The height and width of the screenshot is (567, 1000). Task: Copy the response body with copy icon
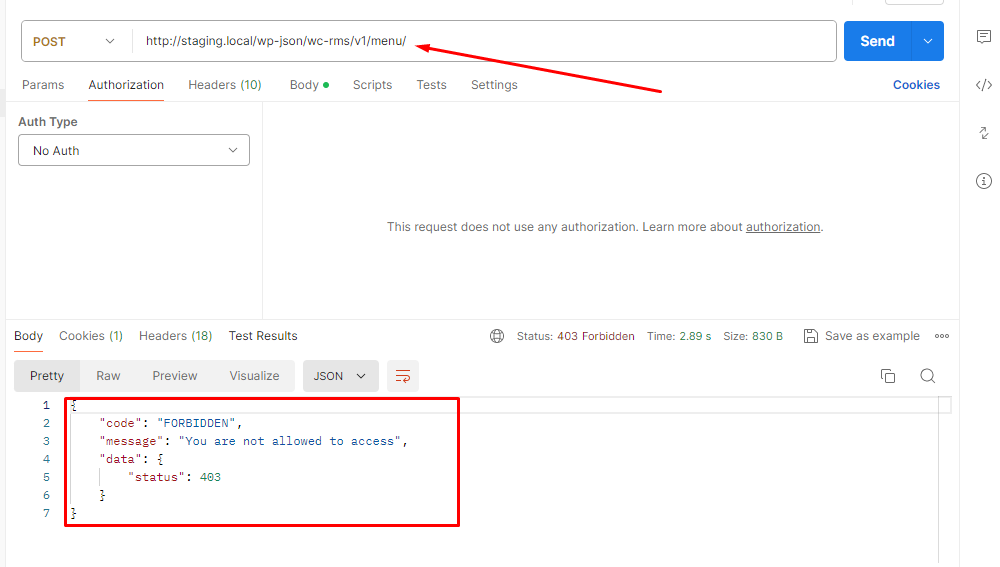(x=887, y=376)
